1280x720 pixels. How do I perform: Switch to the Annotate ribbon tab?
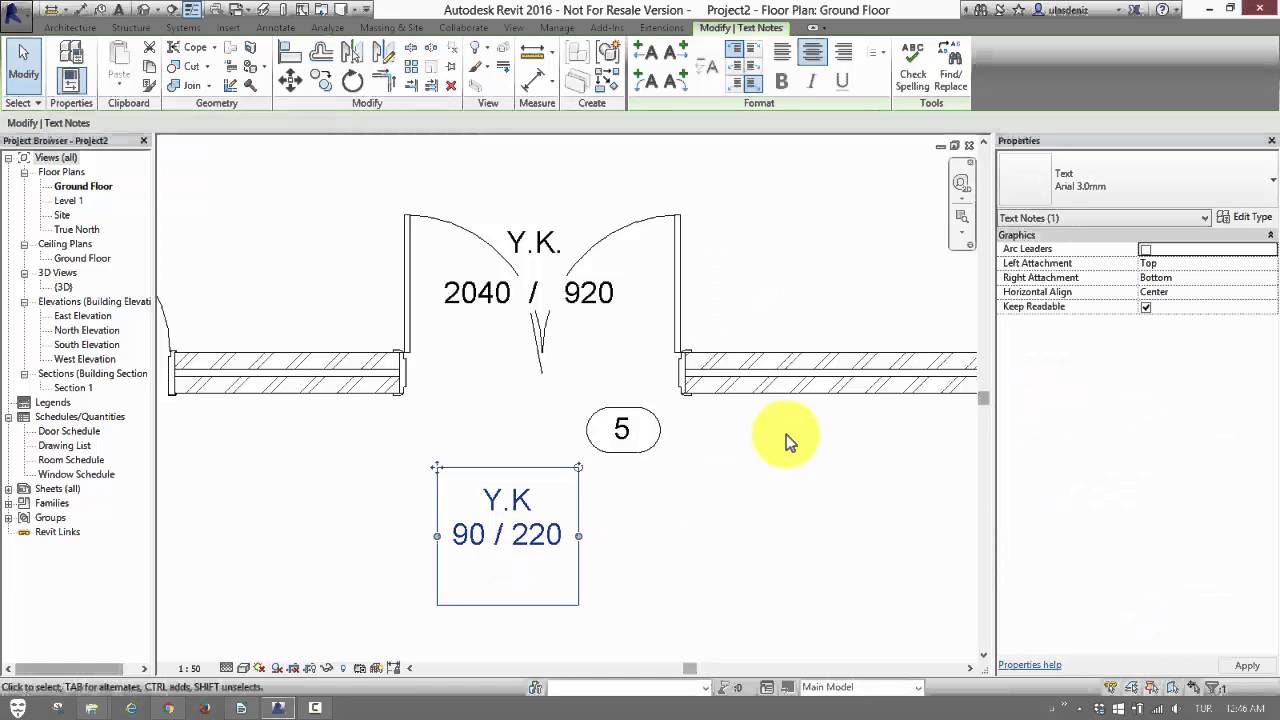(275, 28)
